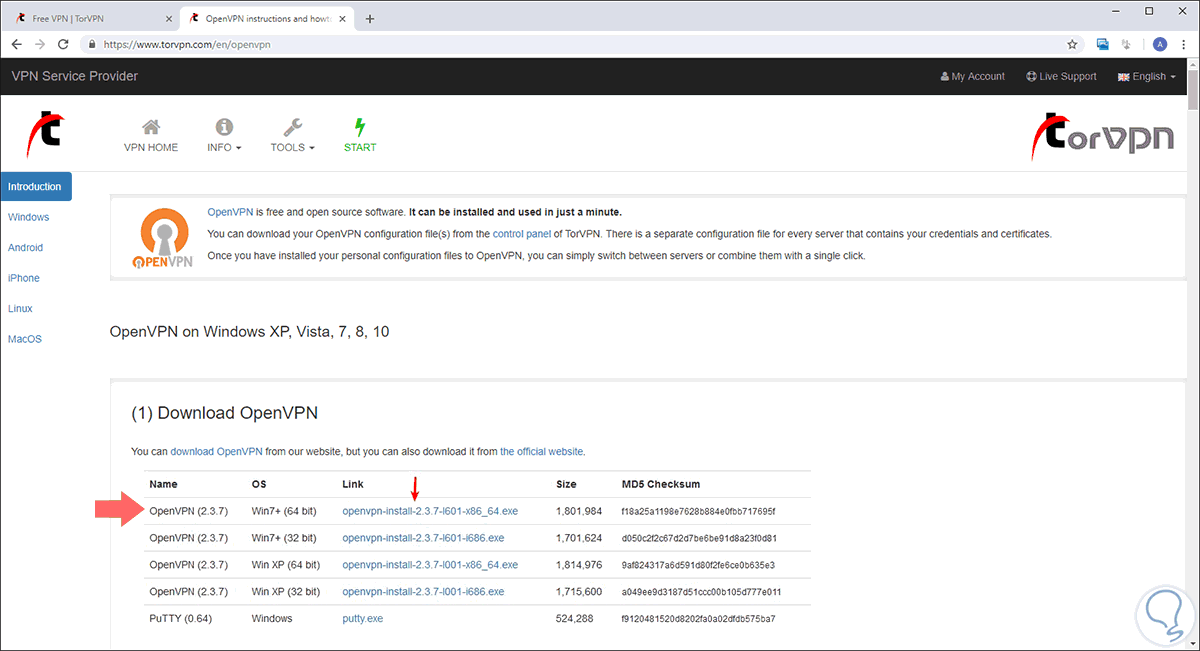The image size is (1200, 651).
Task: Select Introduction in the sidebar
Action: [x=35, y=187]
